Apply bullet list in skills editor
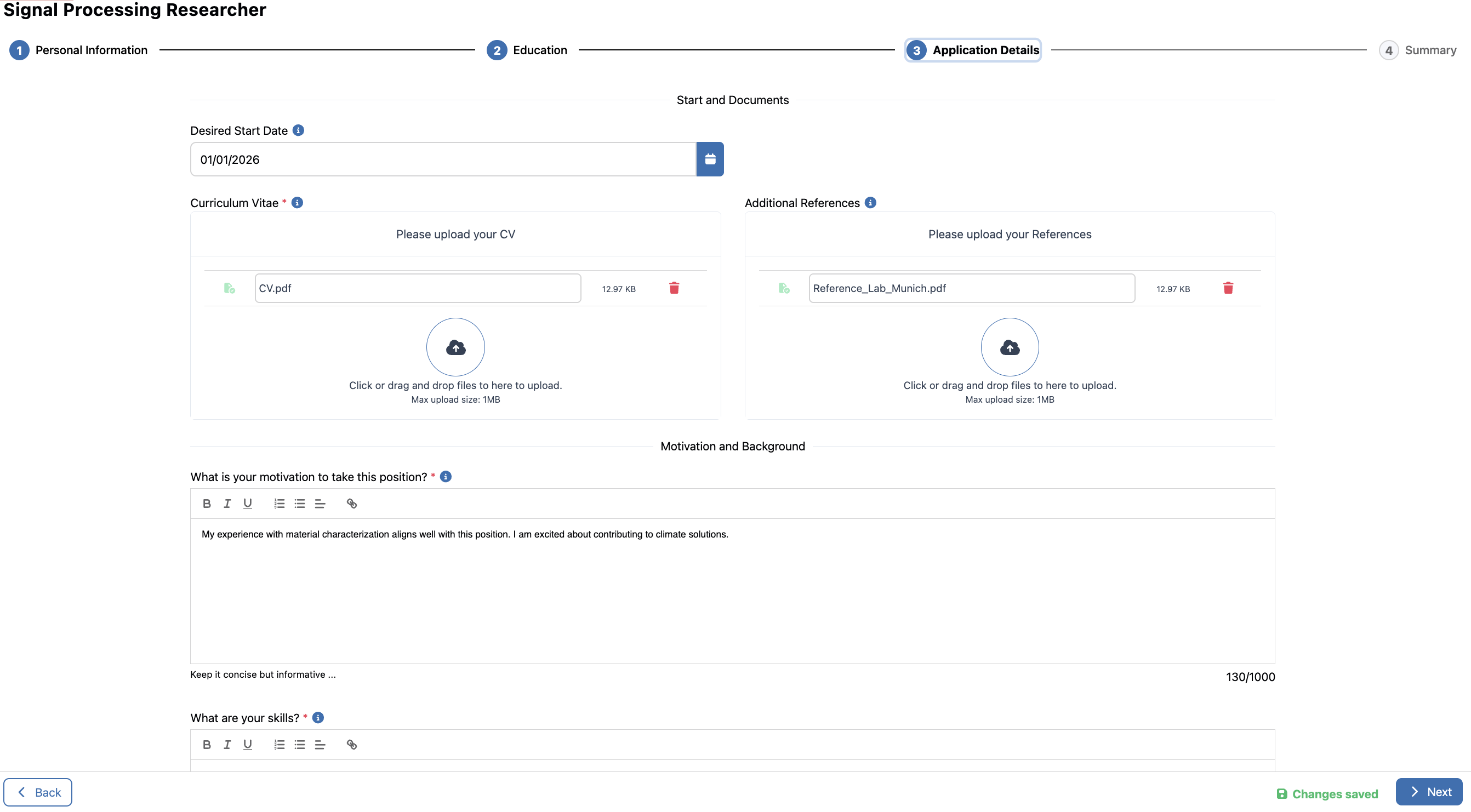The image size is (1471, 812). tap(299, 744)
